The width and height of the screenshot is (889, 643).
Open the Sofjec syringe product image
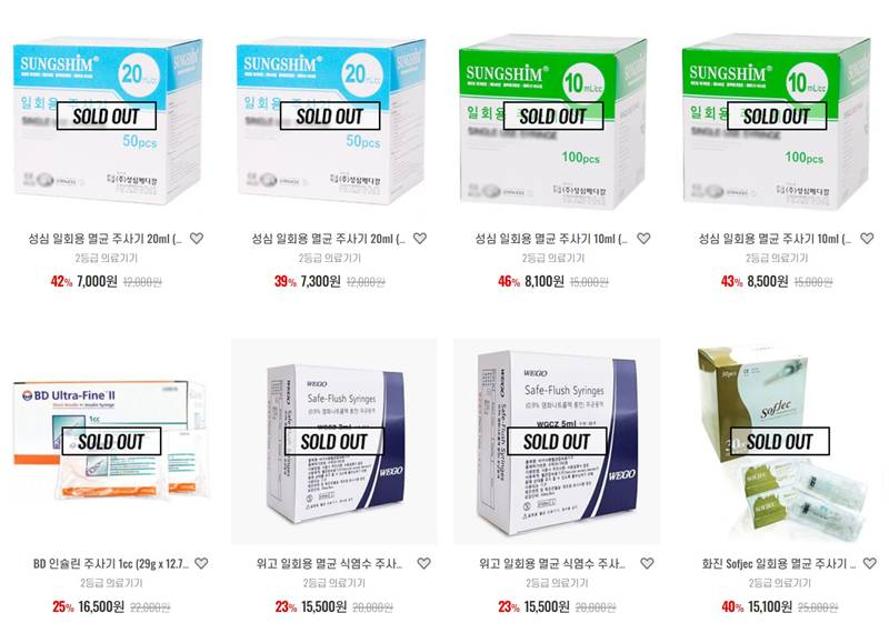click(x=780, y=442)
